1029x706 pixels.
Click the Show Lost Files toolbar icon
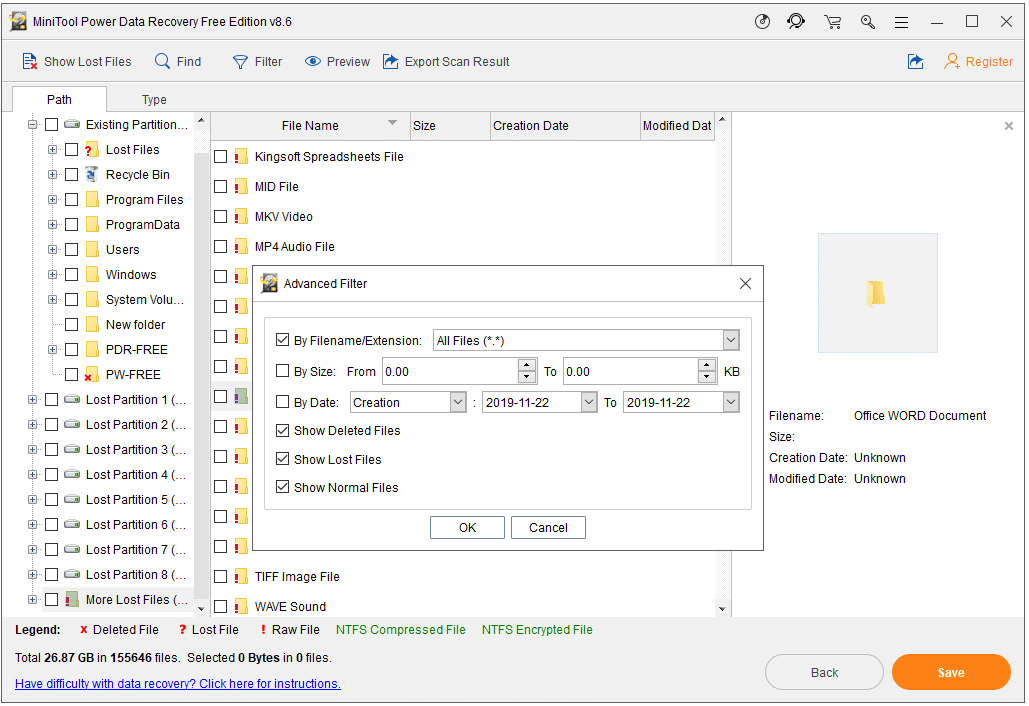point(77,61)
